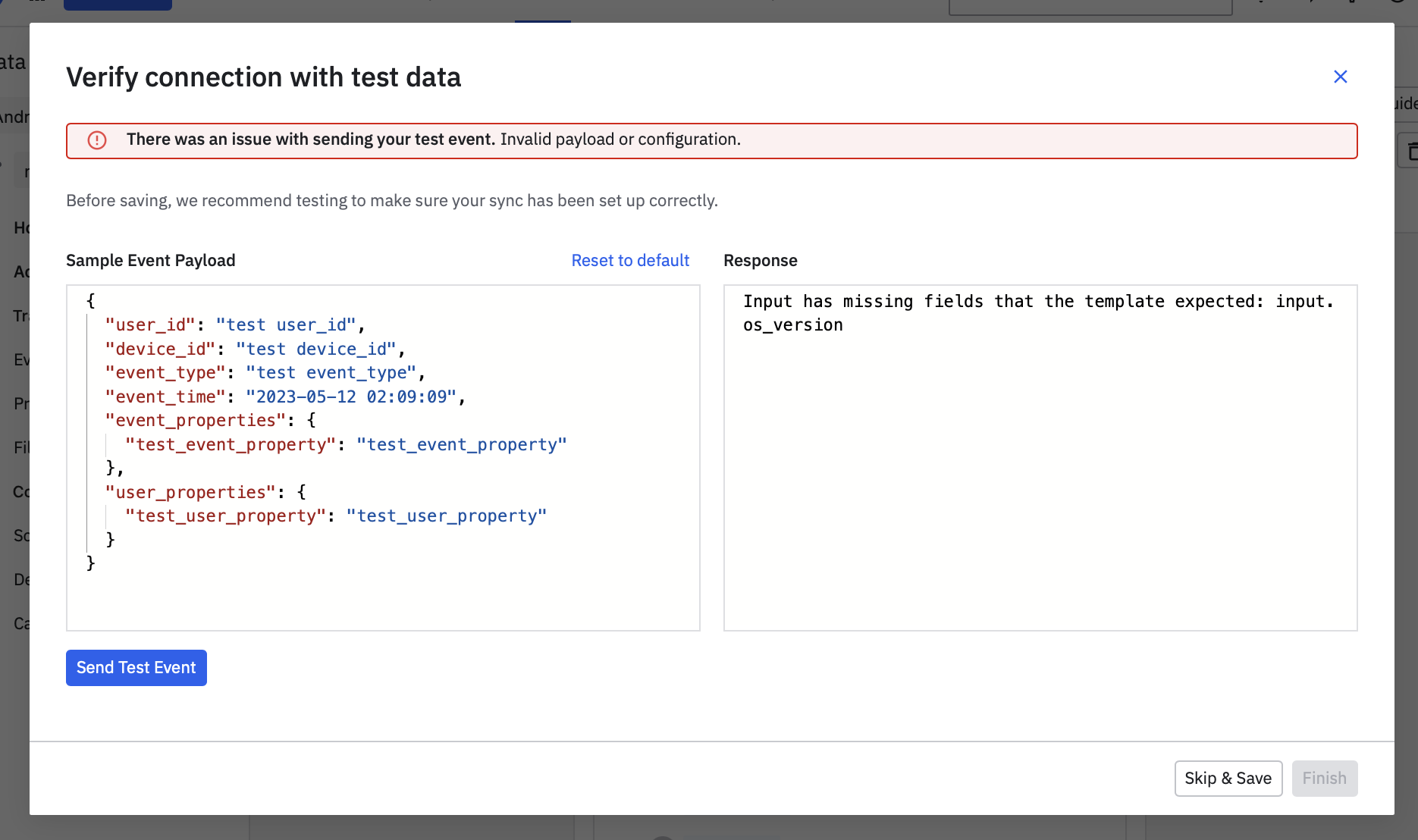Click the Sample Event Payload label
This screenshot has height=840, width=1418.
point(150,261)
